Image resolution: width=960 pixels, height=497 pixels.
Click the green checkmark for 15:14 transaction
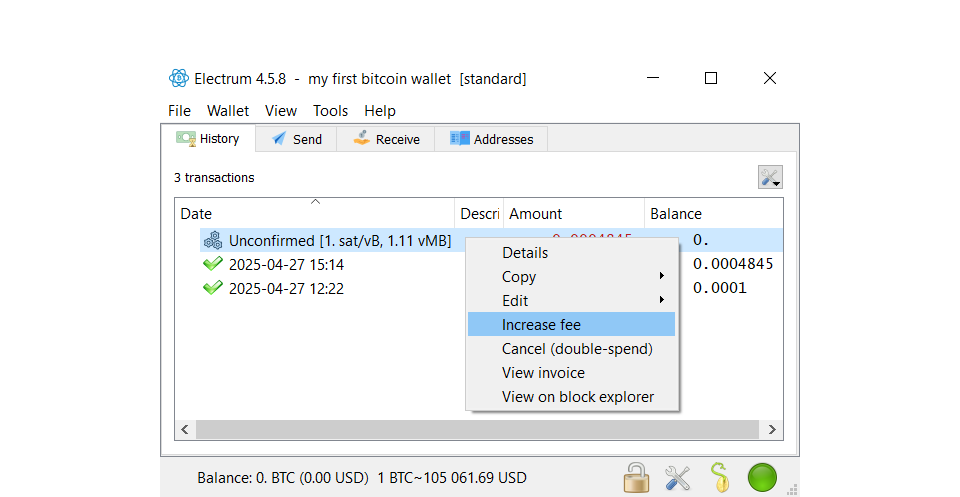coord(212,265)
